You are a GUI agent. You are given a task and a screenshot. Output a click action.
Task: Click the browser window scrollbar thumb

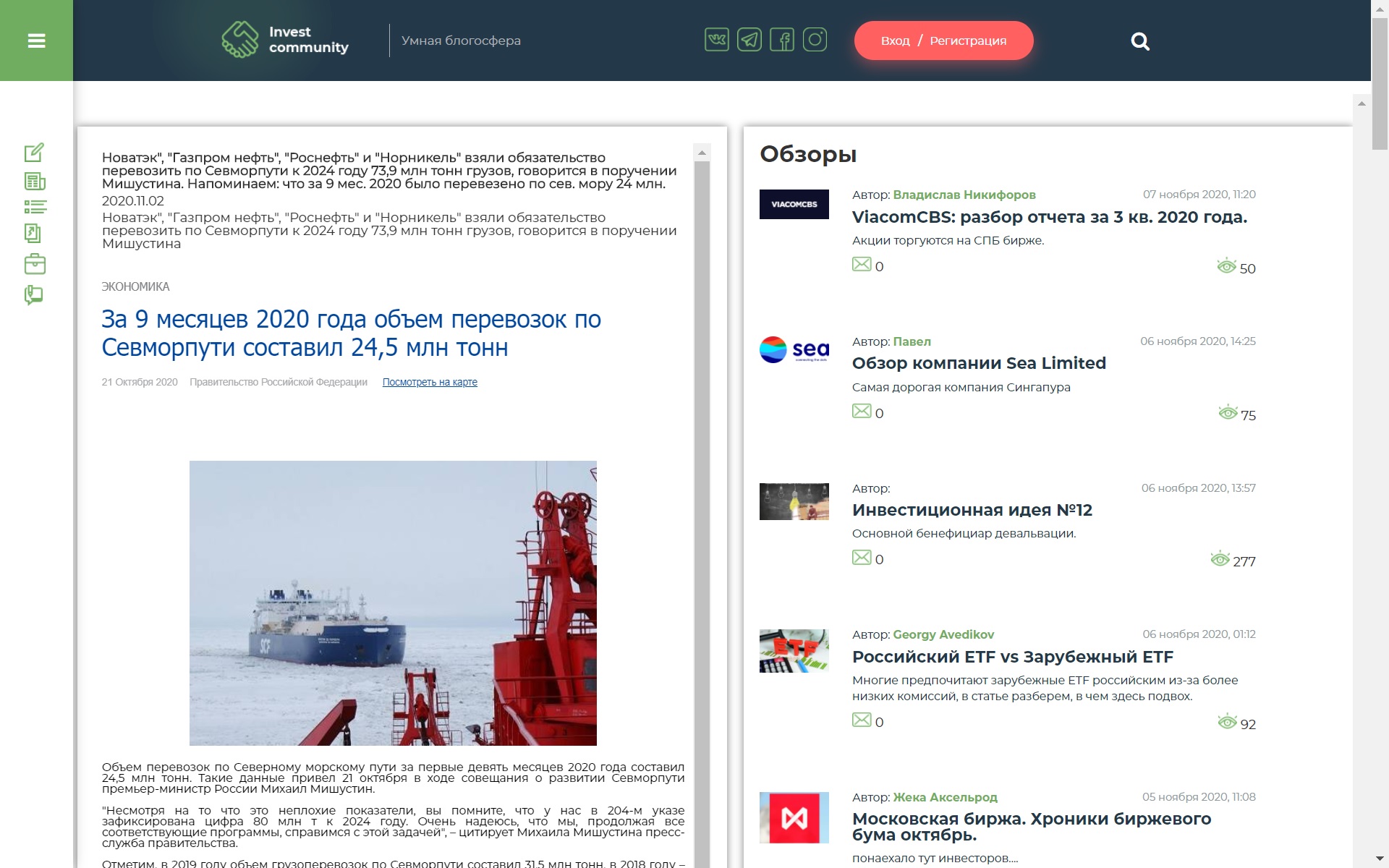click(x=1380, y=83)
